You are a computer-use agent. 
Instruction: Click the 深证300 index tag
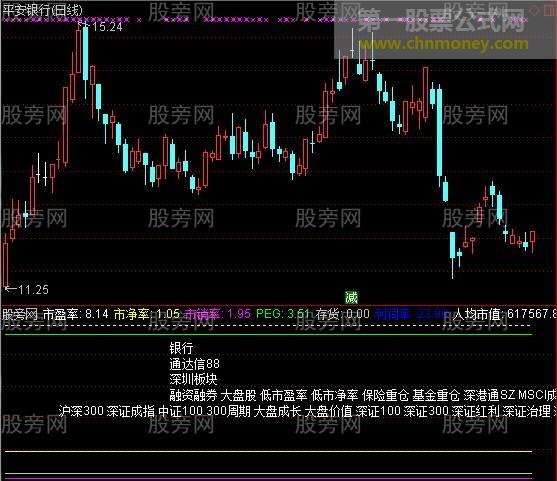[426, 411]
